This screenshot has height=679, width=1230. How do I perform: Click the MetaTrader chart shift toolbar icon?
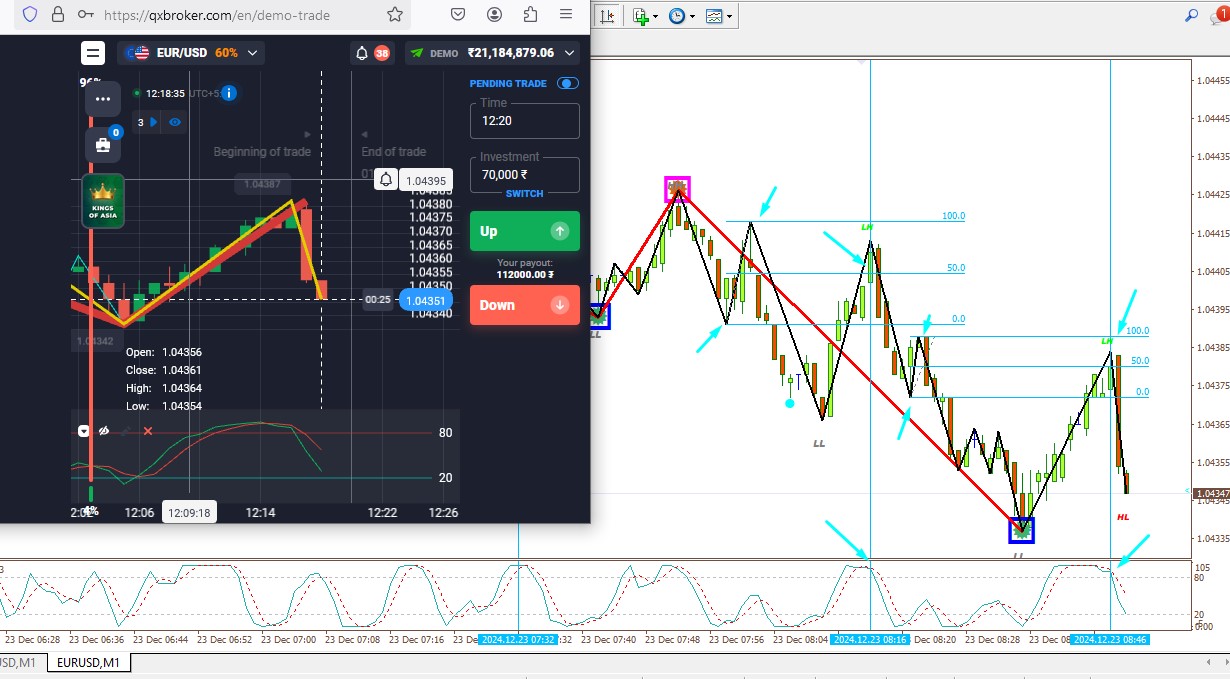tap(607, 16)
